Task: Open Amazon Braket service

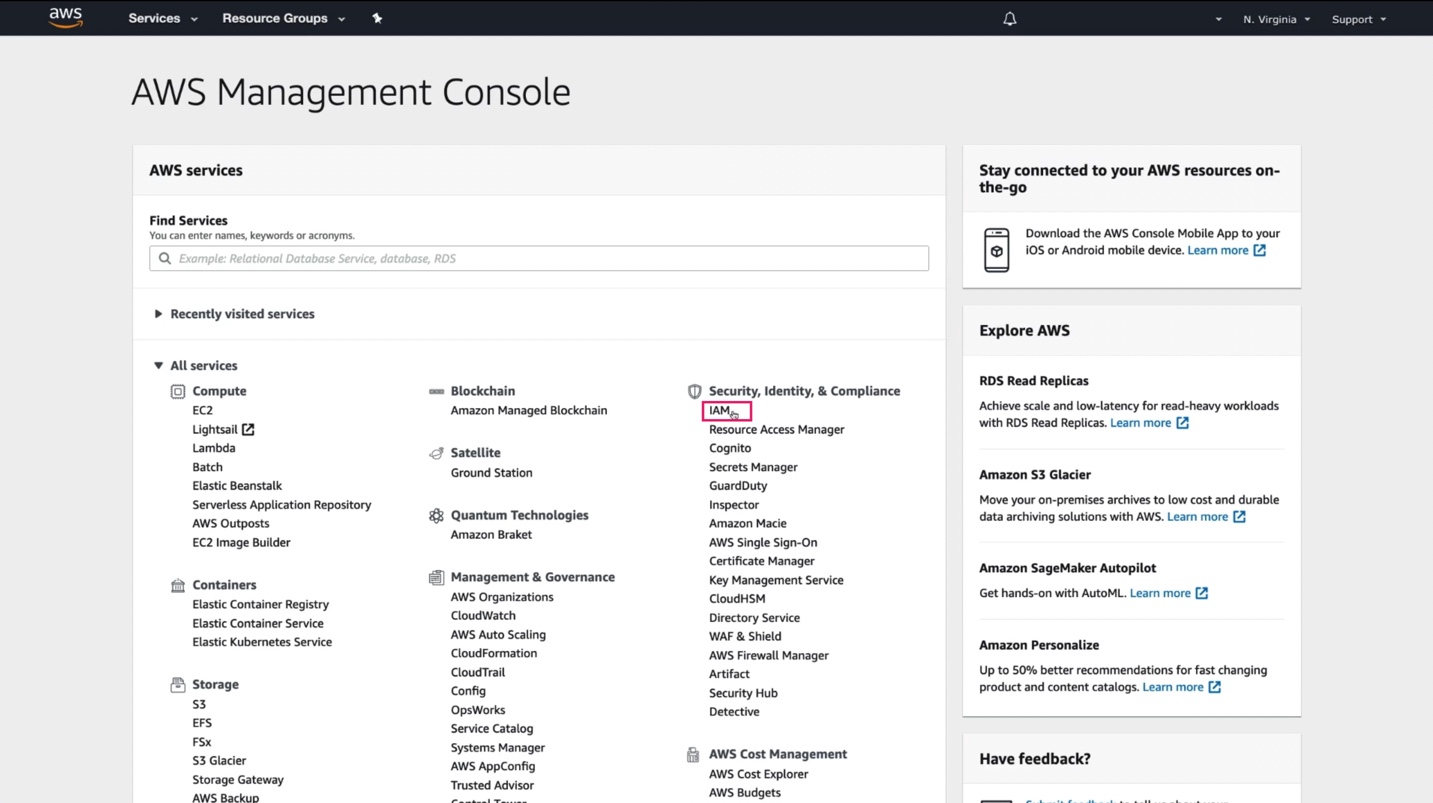Action: pyautogui.click(x=491, y=535)
